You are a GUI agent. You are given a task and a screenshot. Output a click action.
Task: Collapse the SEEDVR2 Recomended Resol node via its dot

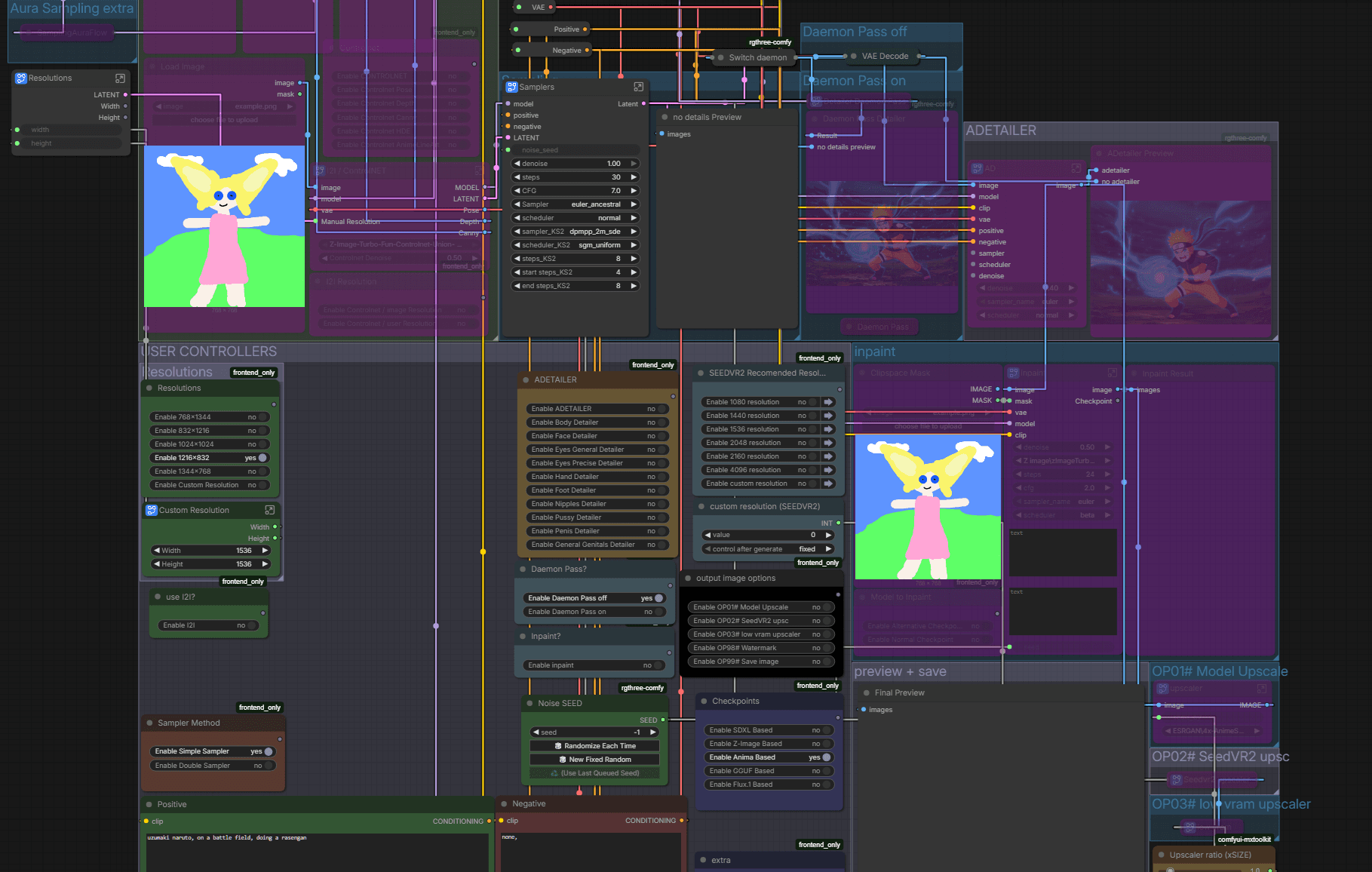tap(701, 373)
